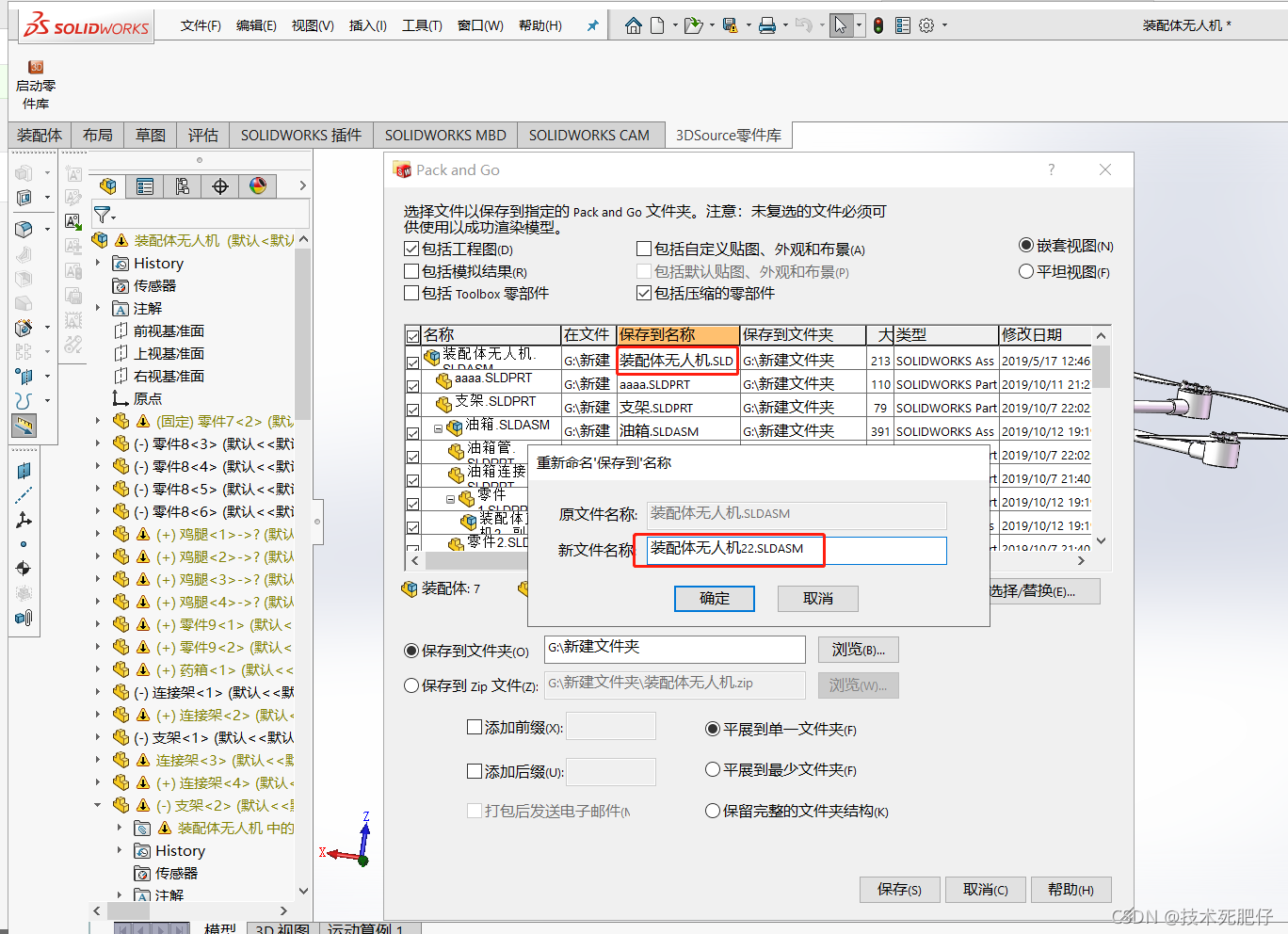Click 取消 in the rename dialog
This screenshot has width=1288, height=934.
pos(818,599)
